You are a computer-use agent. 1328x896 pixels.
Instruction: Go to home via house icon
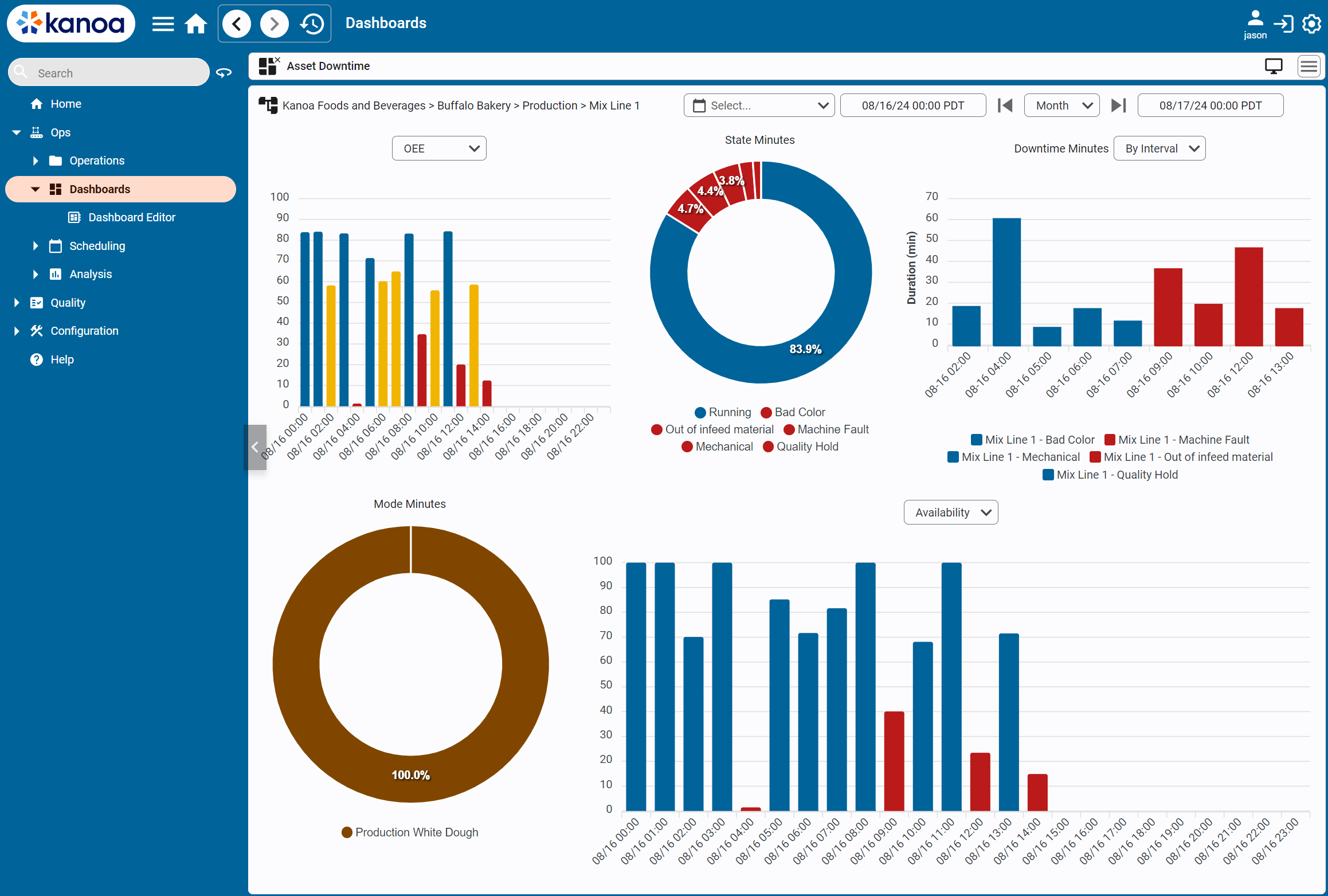coord(195,24)
